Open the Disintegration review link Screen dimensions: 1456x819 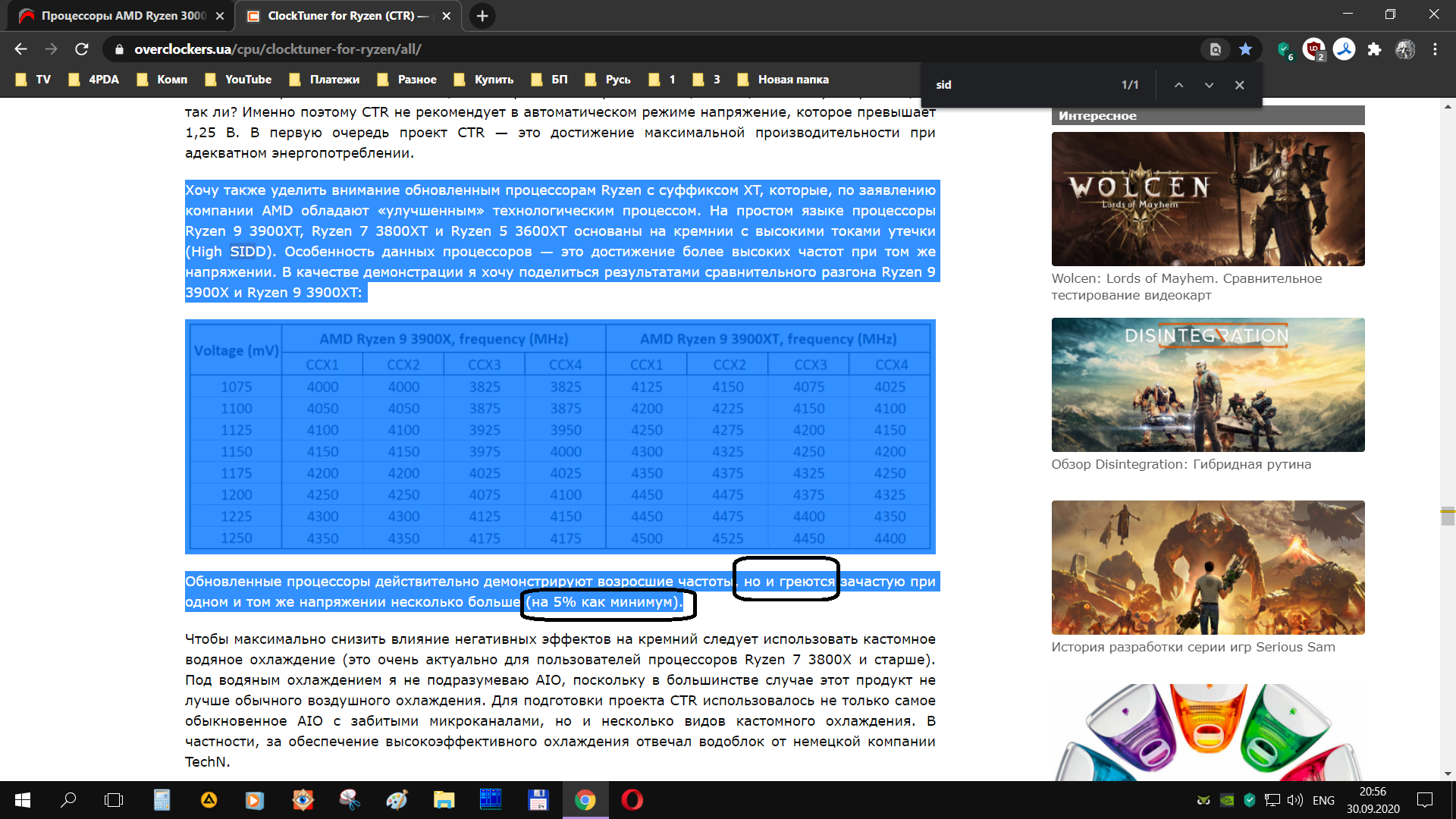pos(1181,464)
